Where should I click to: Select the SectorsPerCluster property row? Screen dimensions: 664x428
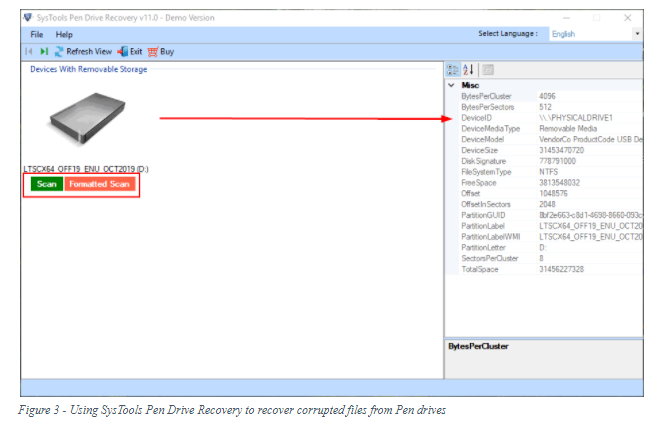pyautogui.click(x=551, y=258)
